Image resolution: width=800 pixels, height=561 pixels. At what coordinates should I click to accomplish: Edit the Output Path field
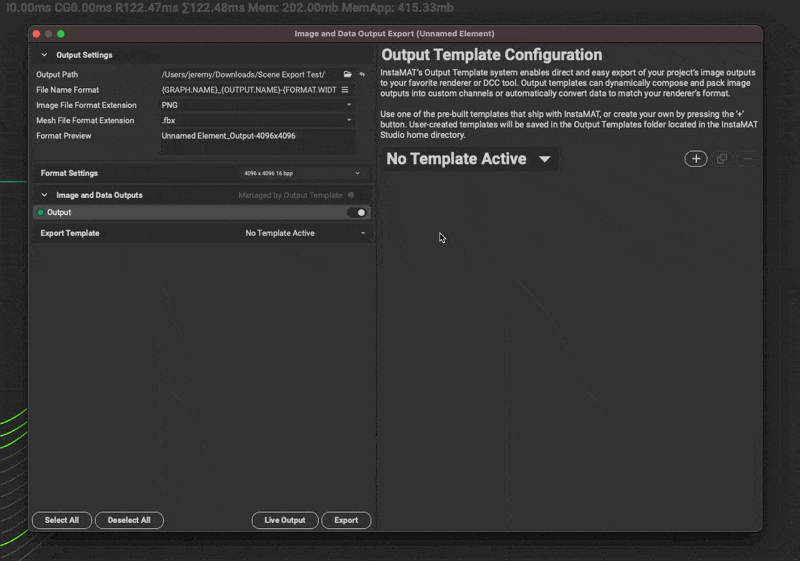click(x=250, y=74)
